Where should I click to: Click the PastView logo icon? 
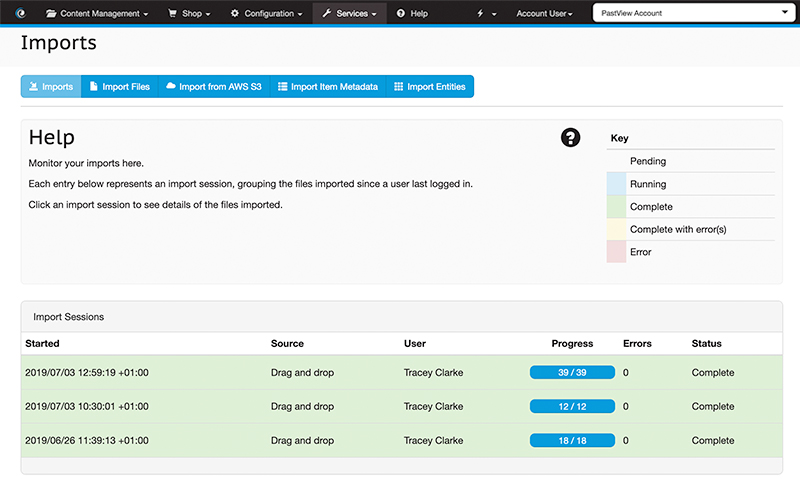coord(20,13)
